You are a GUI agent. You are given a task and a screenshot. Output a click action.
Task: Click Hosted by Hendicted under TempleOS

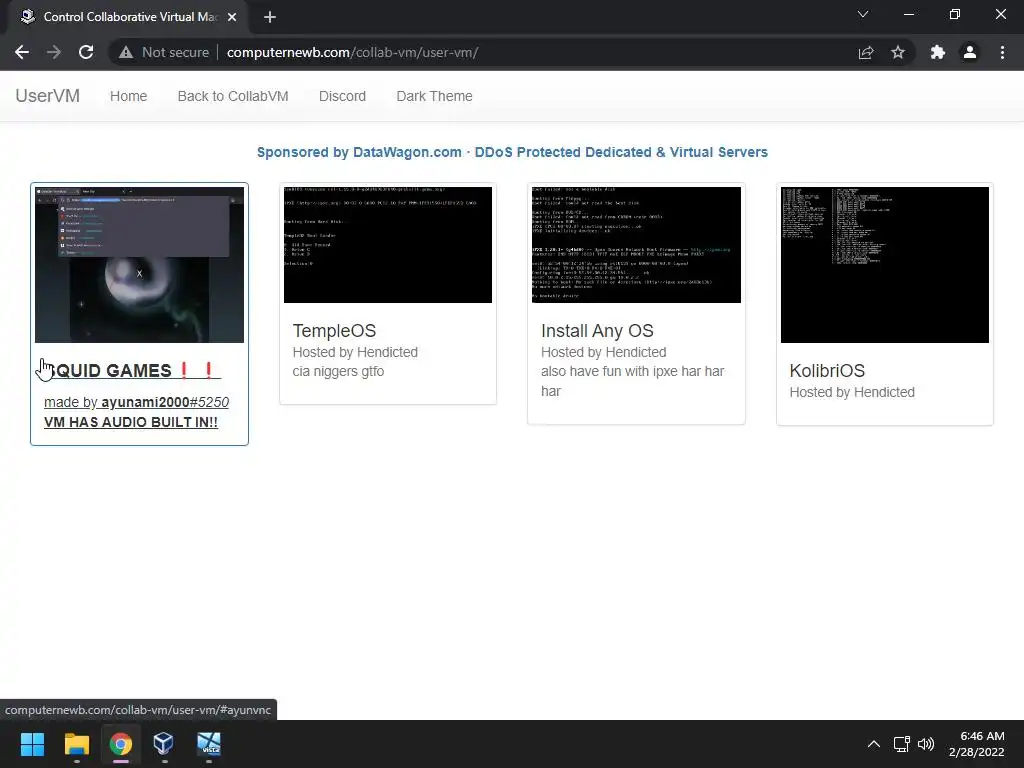[355, 352]
